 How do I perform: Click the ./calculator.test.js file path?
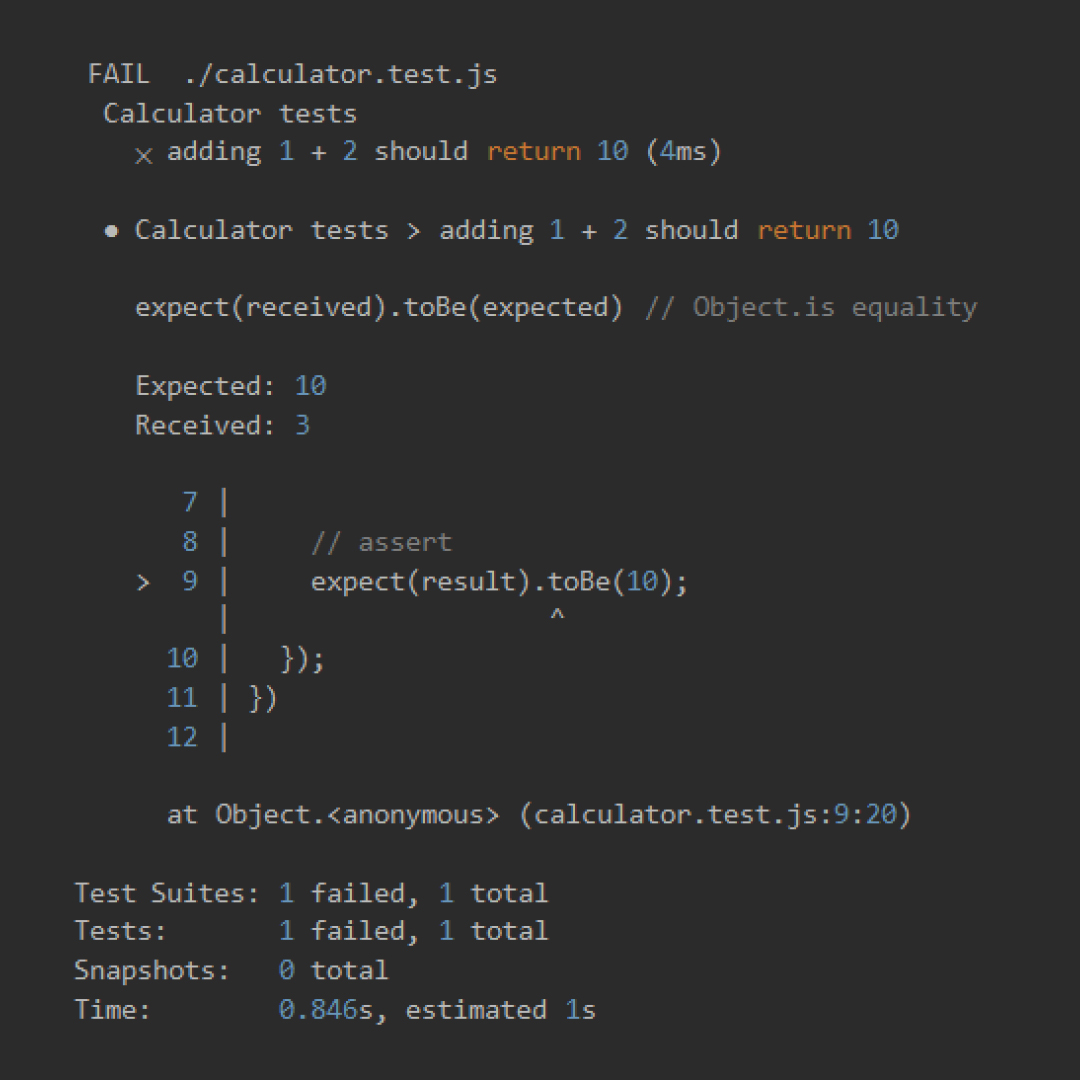(340, 73)
